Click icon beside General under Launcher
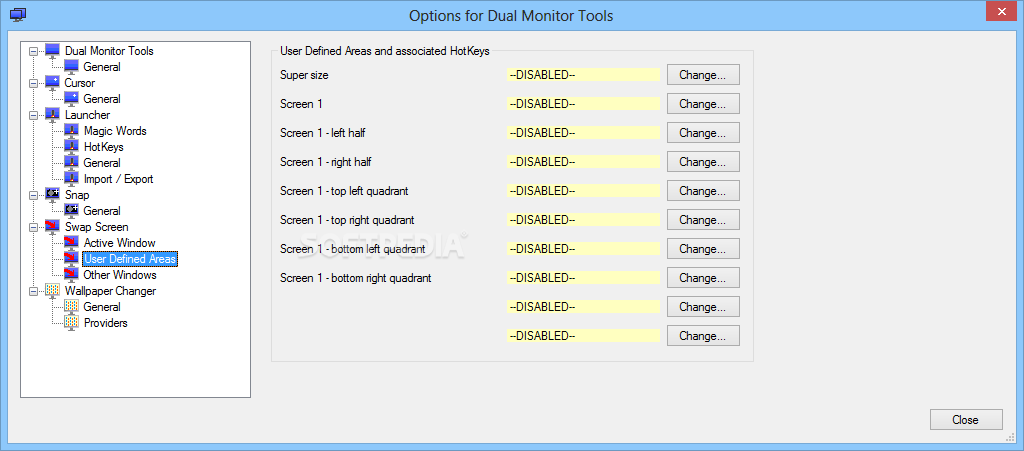The height and width of the screenshot is (451, 1024). click(x=71, y=163)
